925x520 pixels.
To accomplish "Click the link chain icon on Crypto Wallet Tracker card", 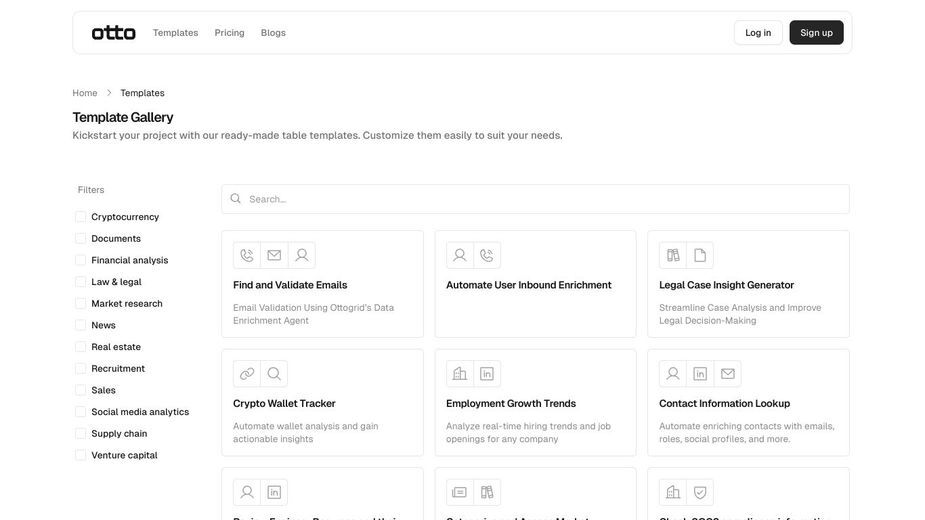I will tap(247, 374).
